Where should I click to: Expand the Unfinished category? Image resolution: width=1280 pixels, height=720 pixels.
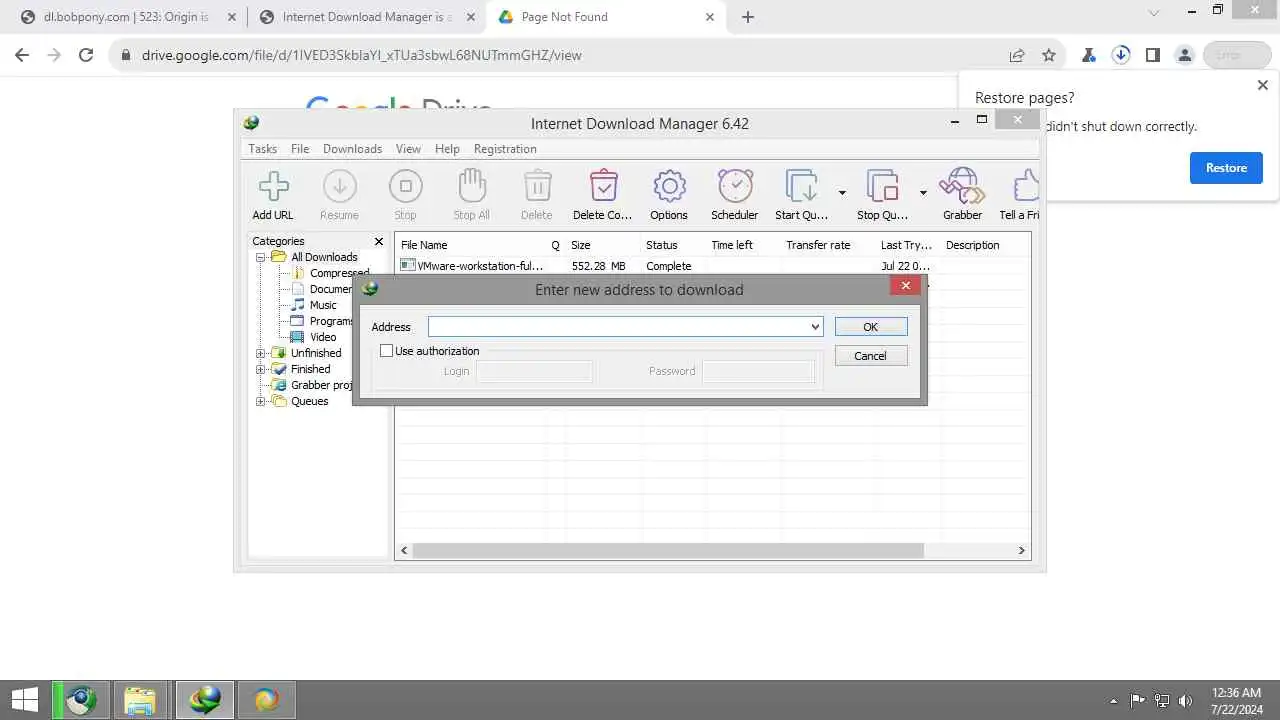261,353
